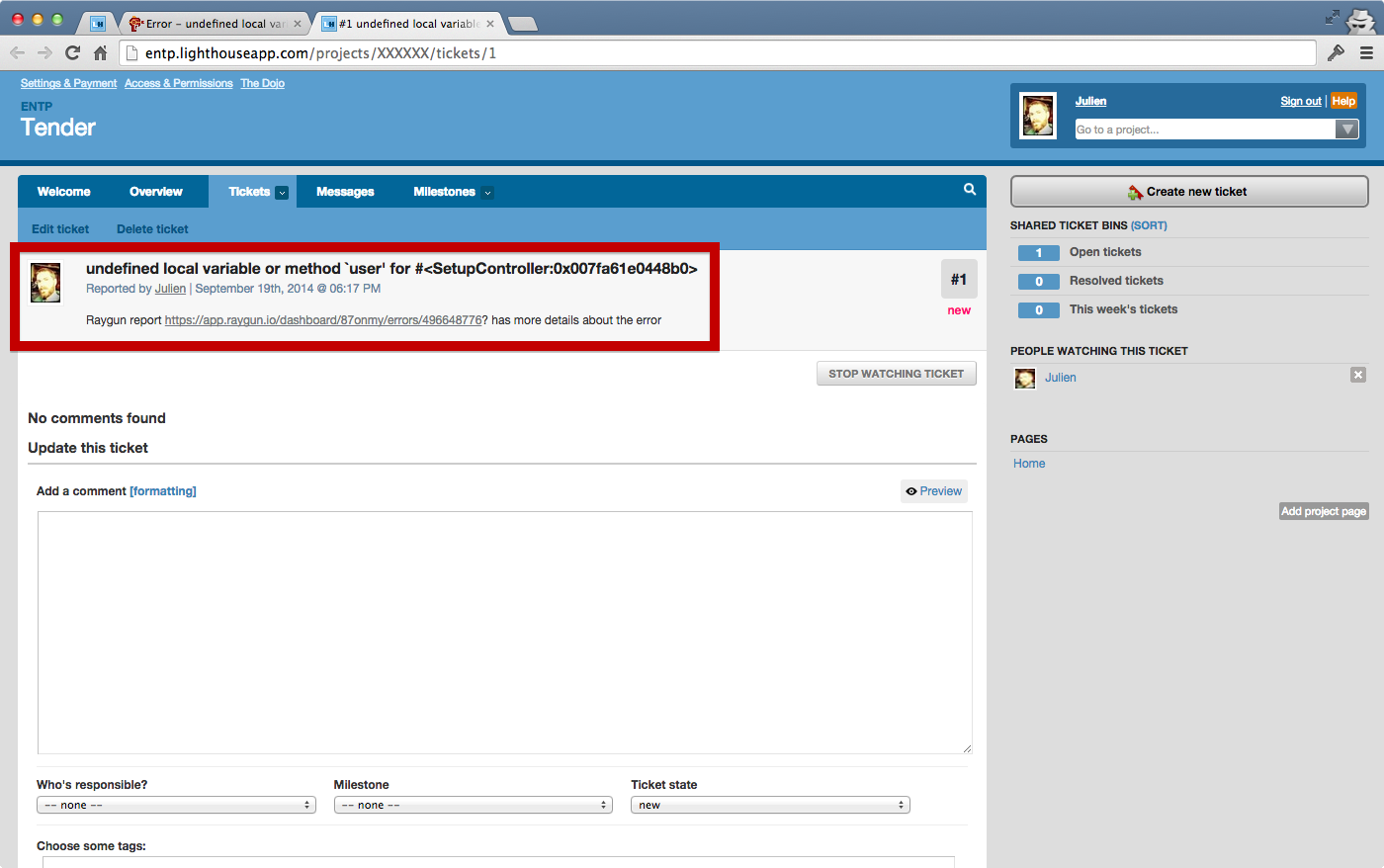Image resolution: width=1384 pixels, height=868 pixels.
Task: Click the Add project page button
Action: point(1324,511)
